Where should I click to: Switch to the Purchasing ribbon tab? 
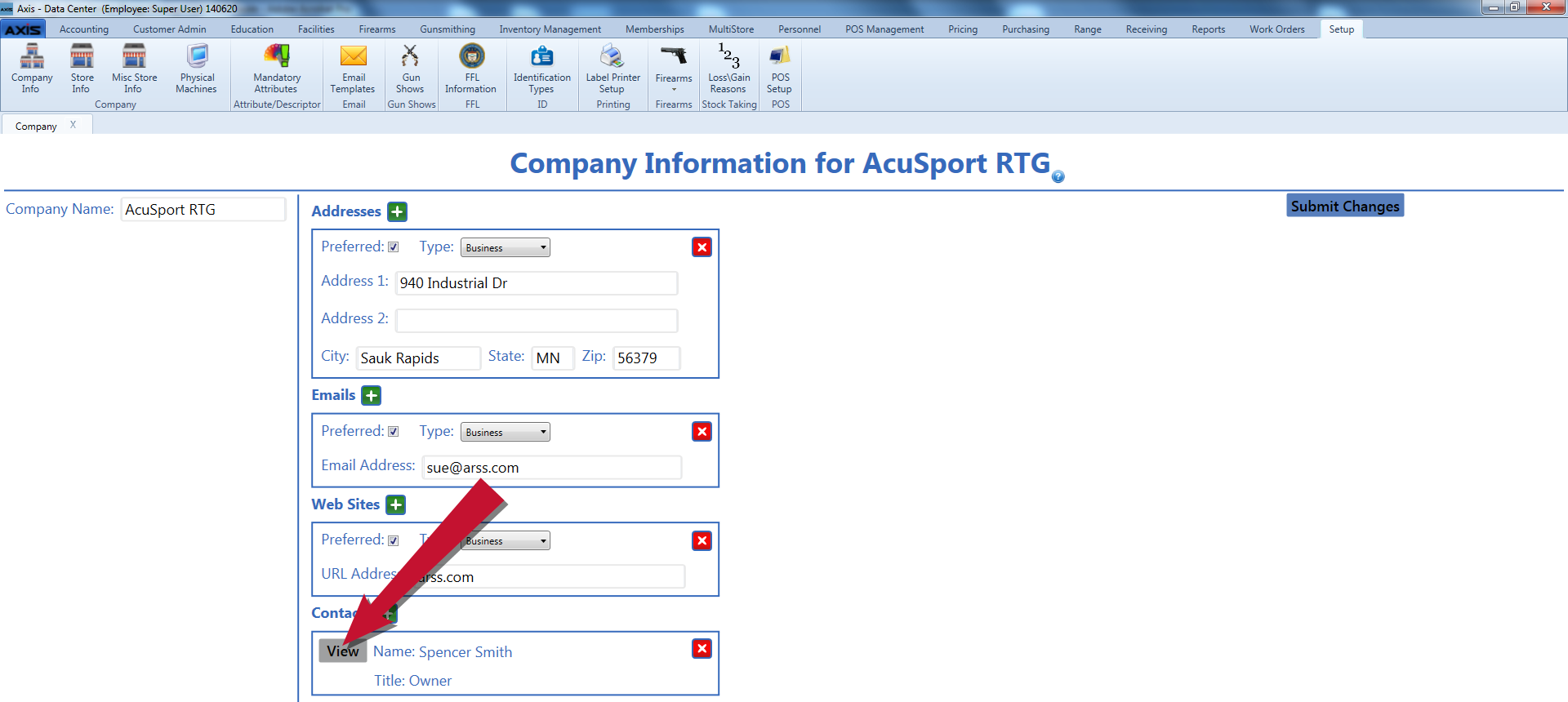pos(1026,29)
